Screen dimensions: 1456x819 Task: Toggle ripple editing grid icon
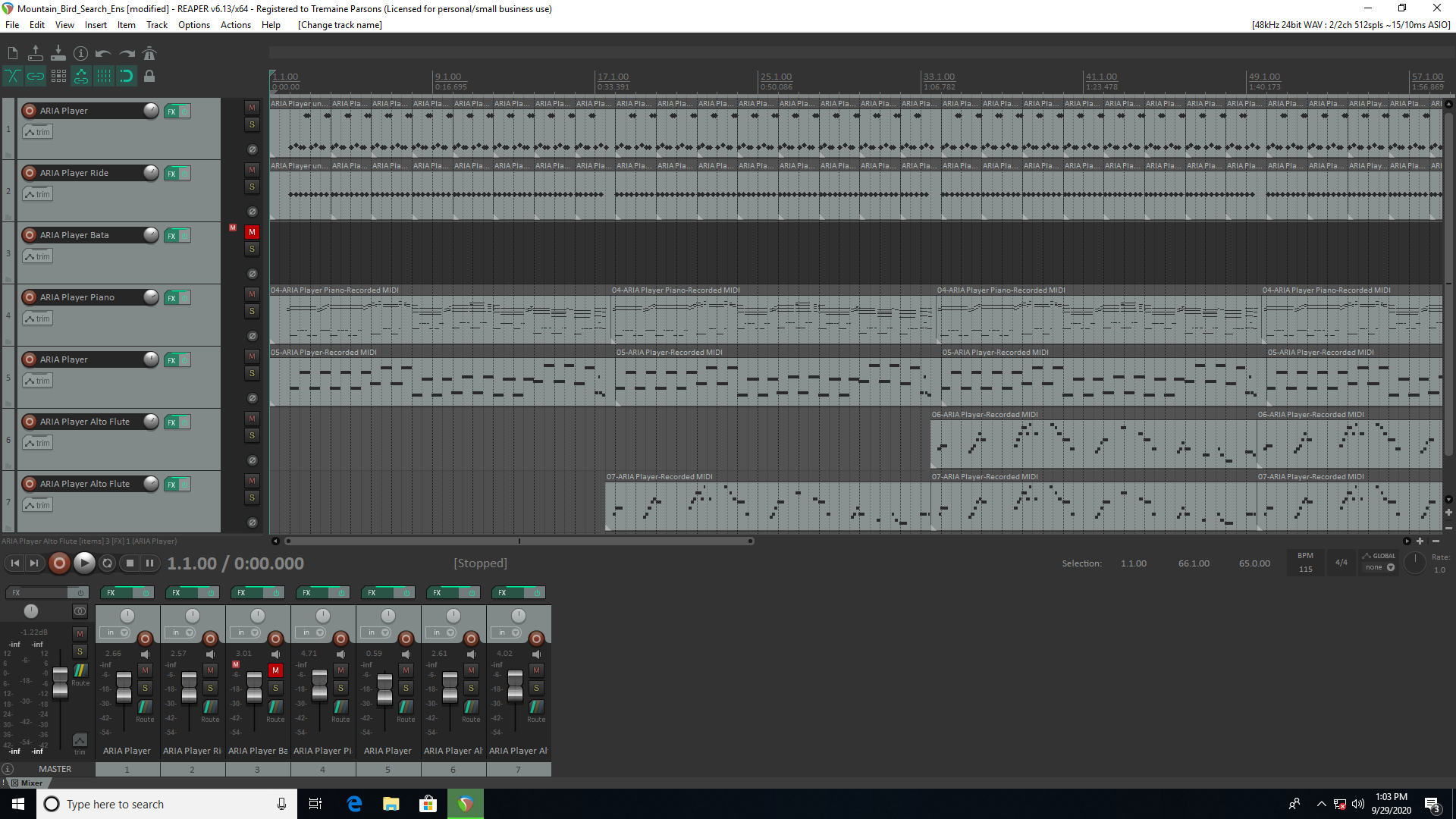click(x=58, y=76)
